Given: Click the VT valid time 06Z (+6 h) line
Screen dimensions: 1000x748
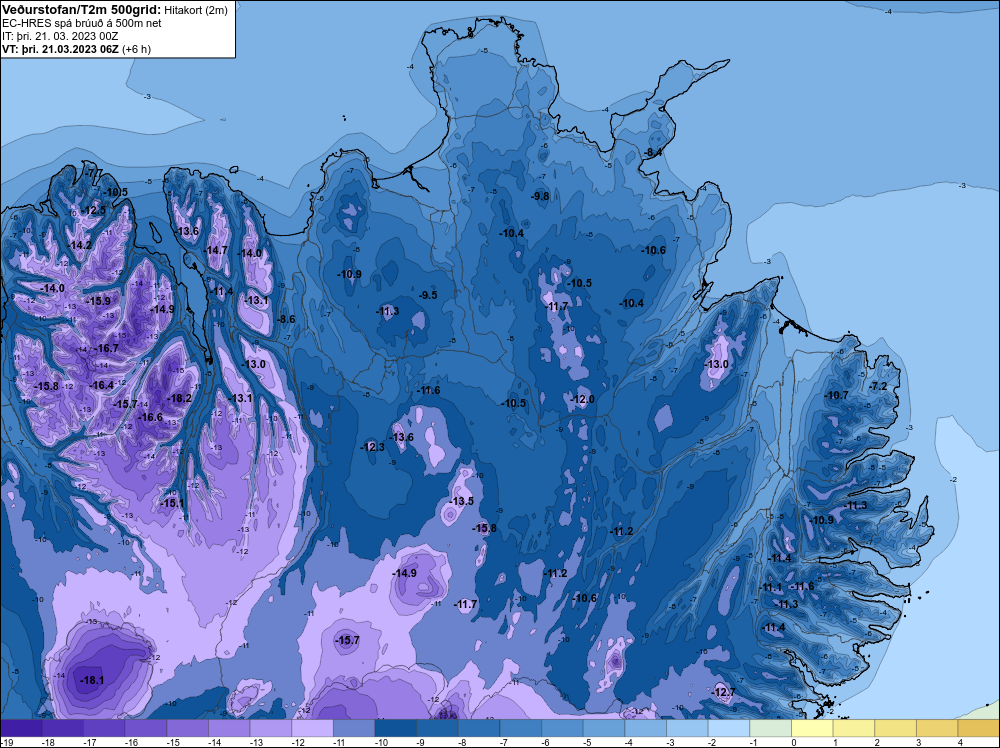Looking at the screenshot, I should click(x=77, y=49).
